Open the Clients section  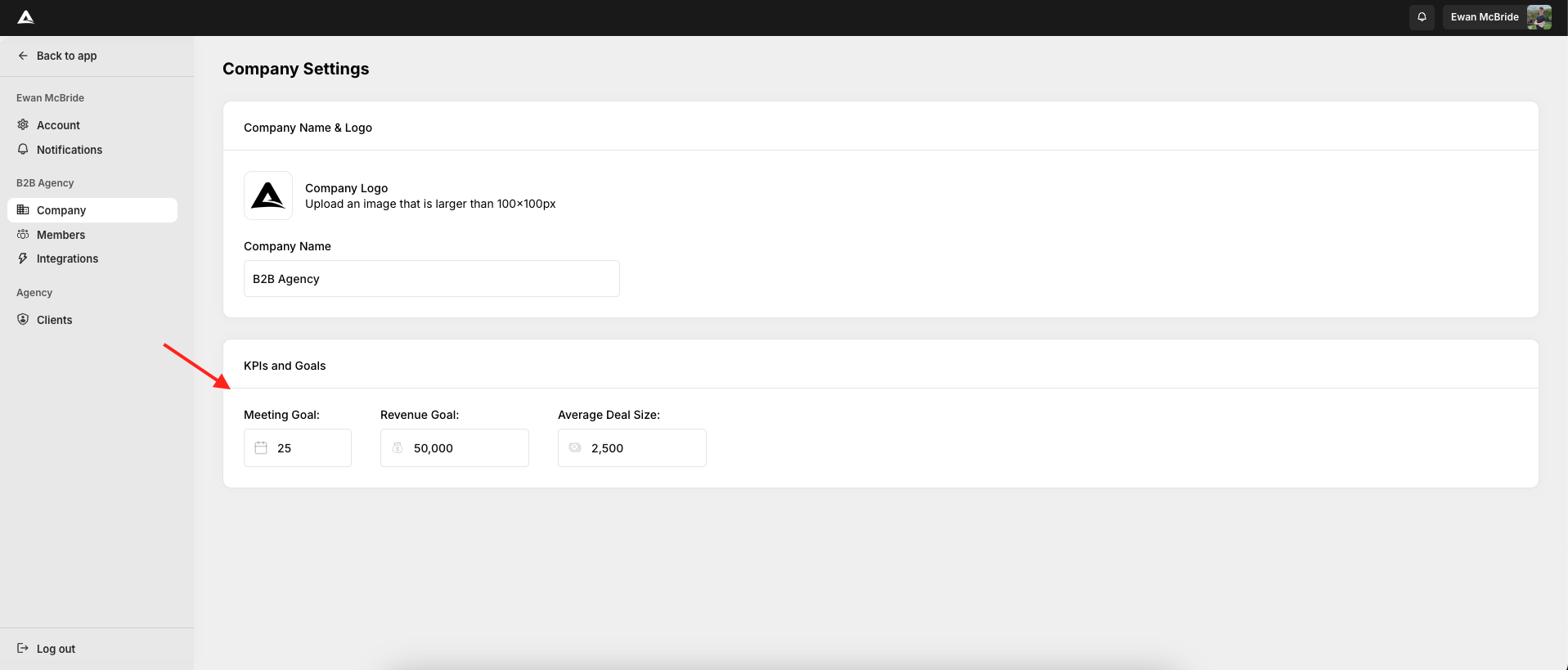point(55,320)
